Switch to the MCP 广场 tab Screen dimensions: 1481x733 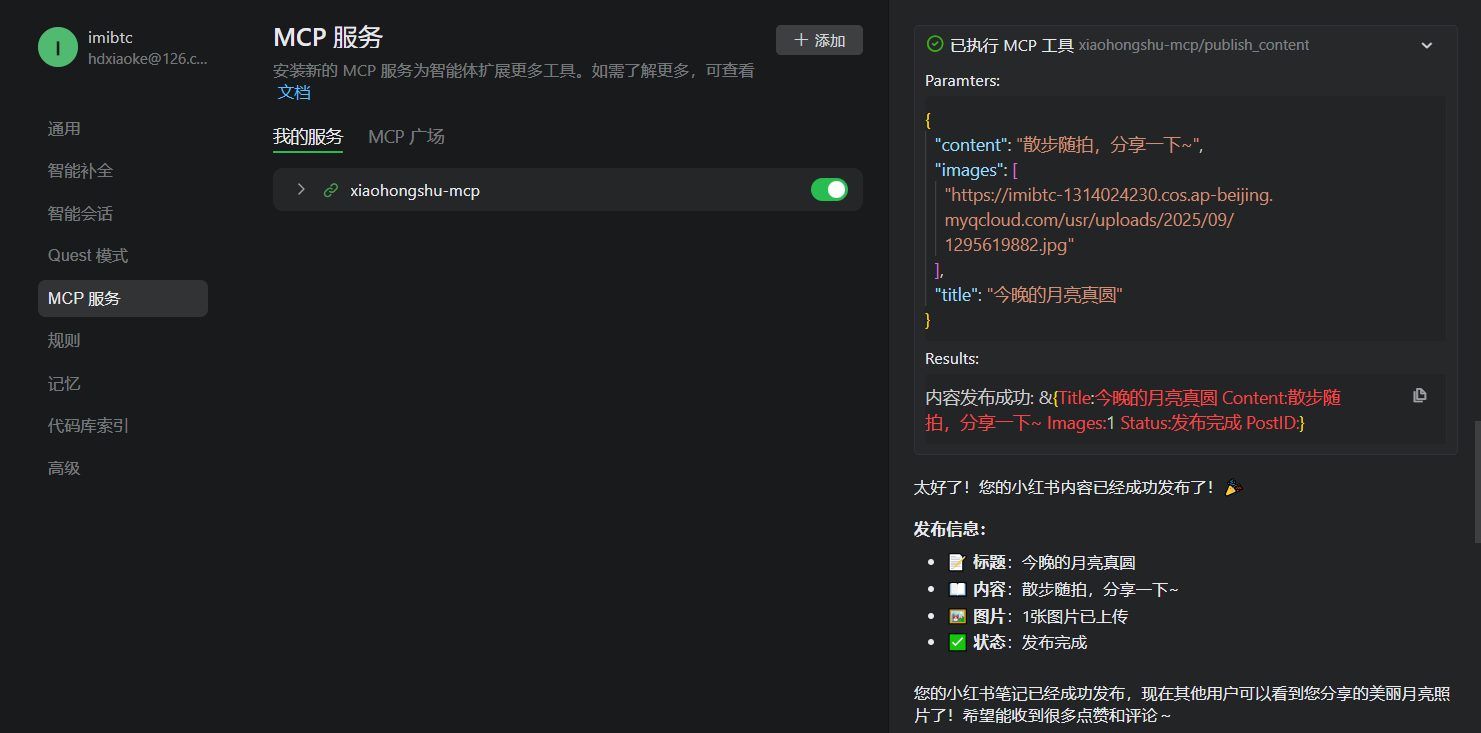tap(406, 137)
